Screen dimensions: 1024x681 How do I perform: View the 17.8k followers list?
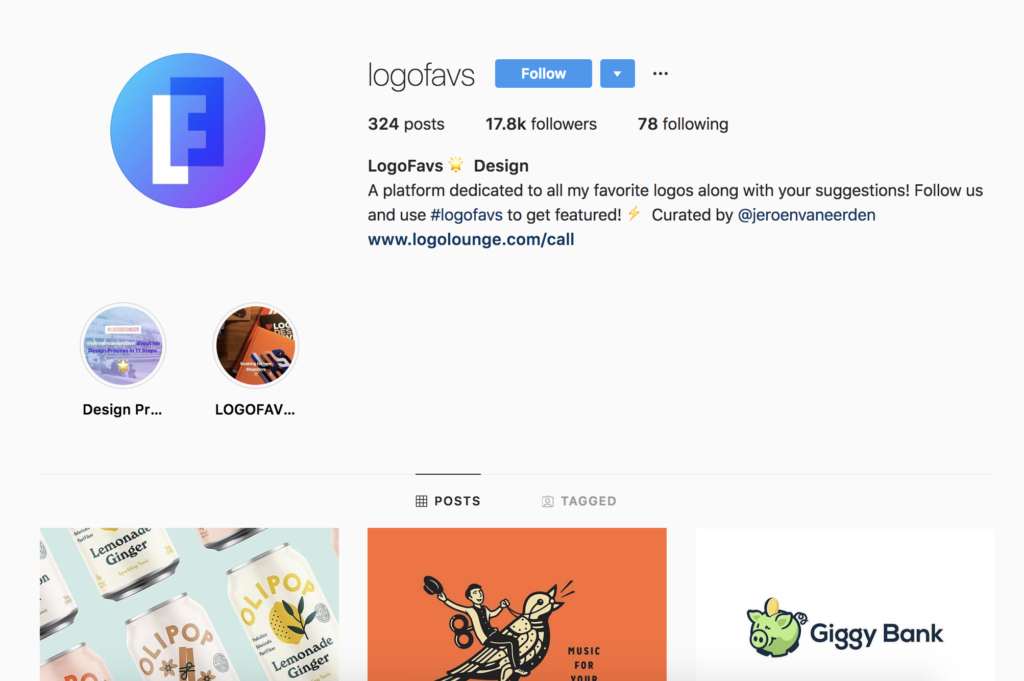(541, 124)
